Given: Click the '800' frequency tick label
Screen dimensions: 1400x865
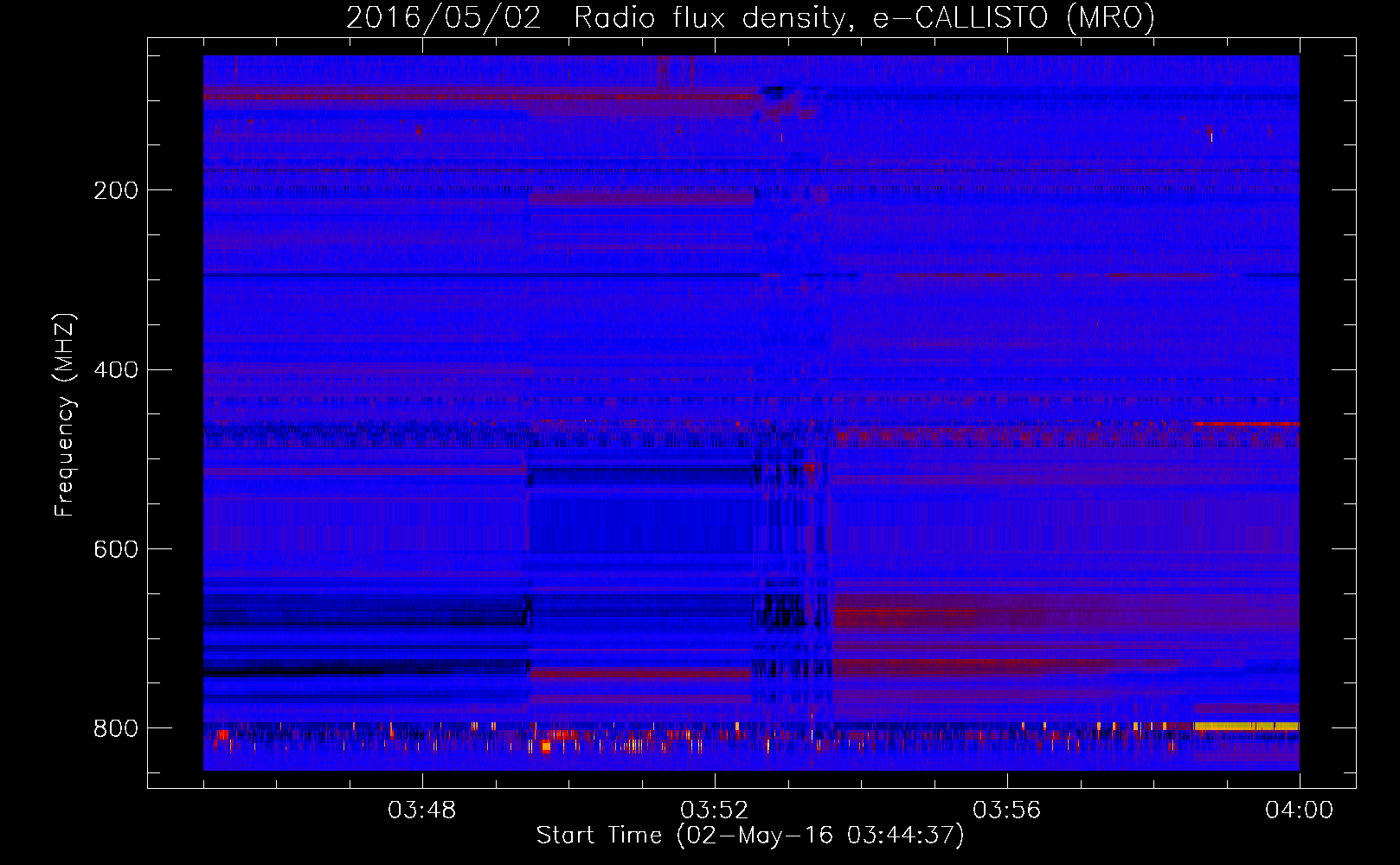Looking at the screenshot, I should [x=116, y=728].
